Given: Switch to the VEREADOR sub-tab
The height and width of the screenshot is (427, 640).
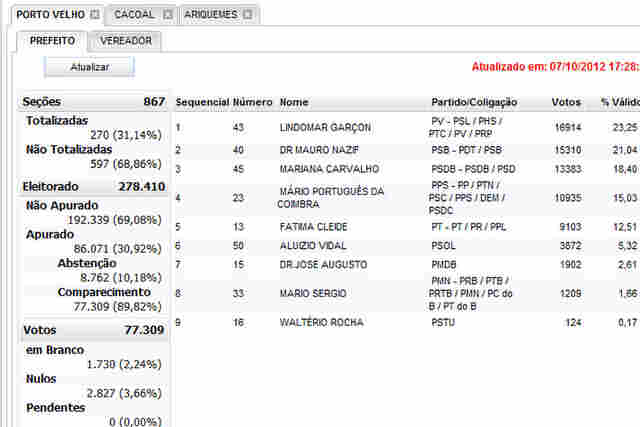Looking at the screenshot, I should 126,42.
